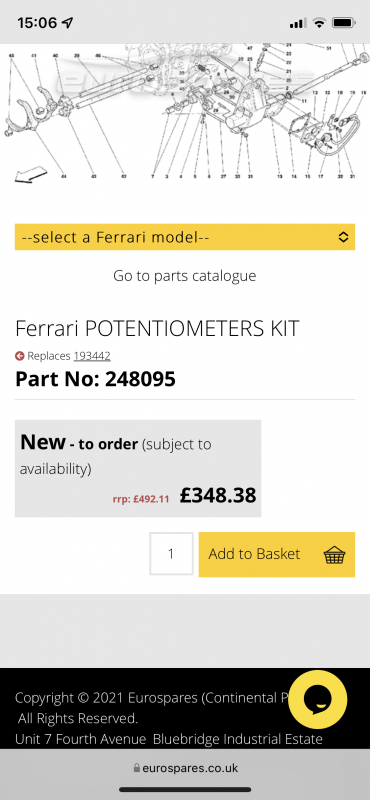Add the potentiometers kit to basket
Viewport: 370px width, 800px height.
277,555
